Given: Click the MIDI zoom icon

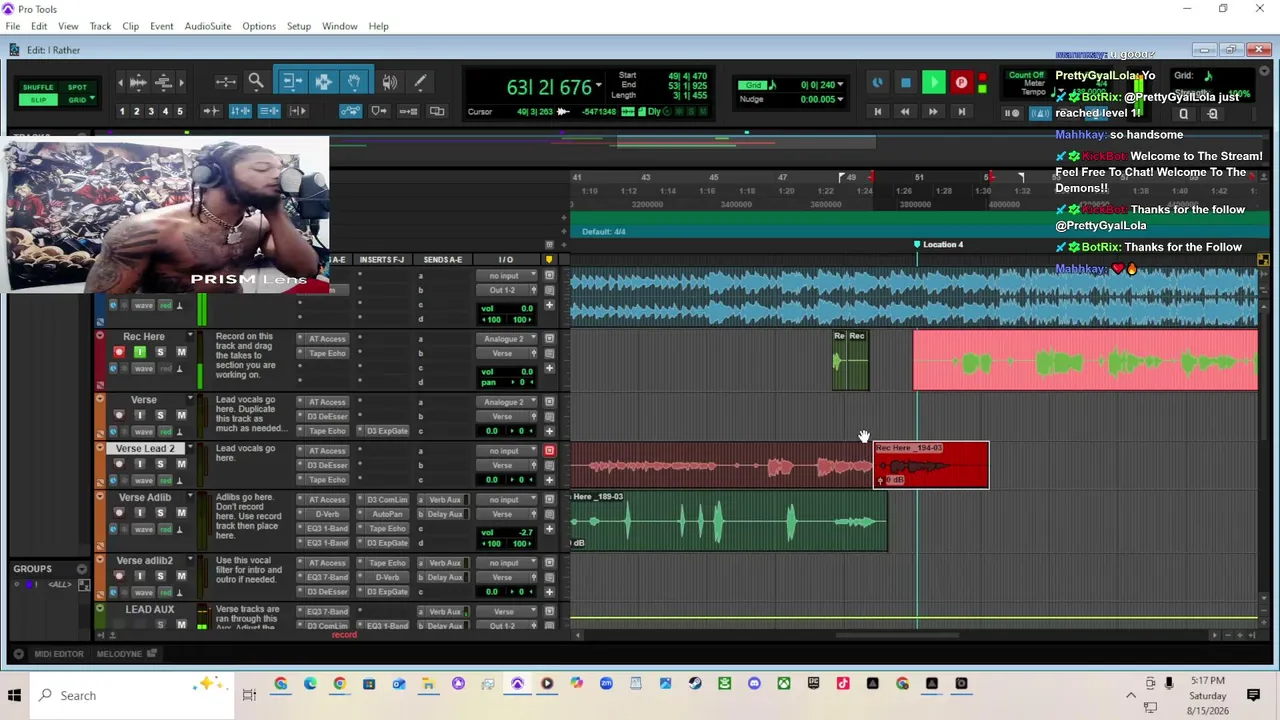Looking at the screenshot, I should (x=164, y=82).
